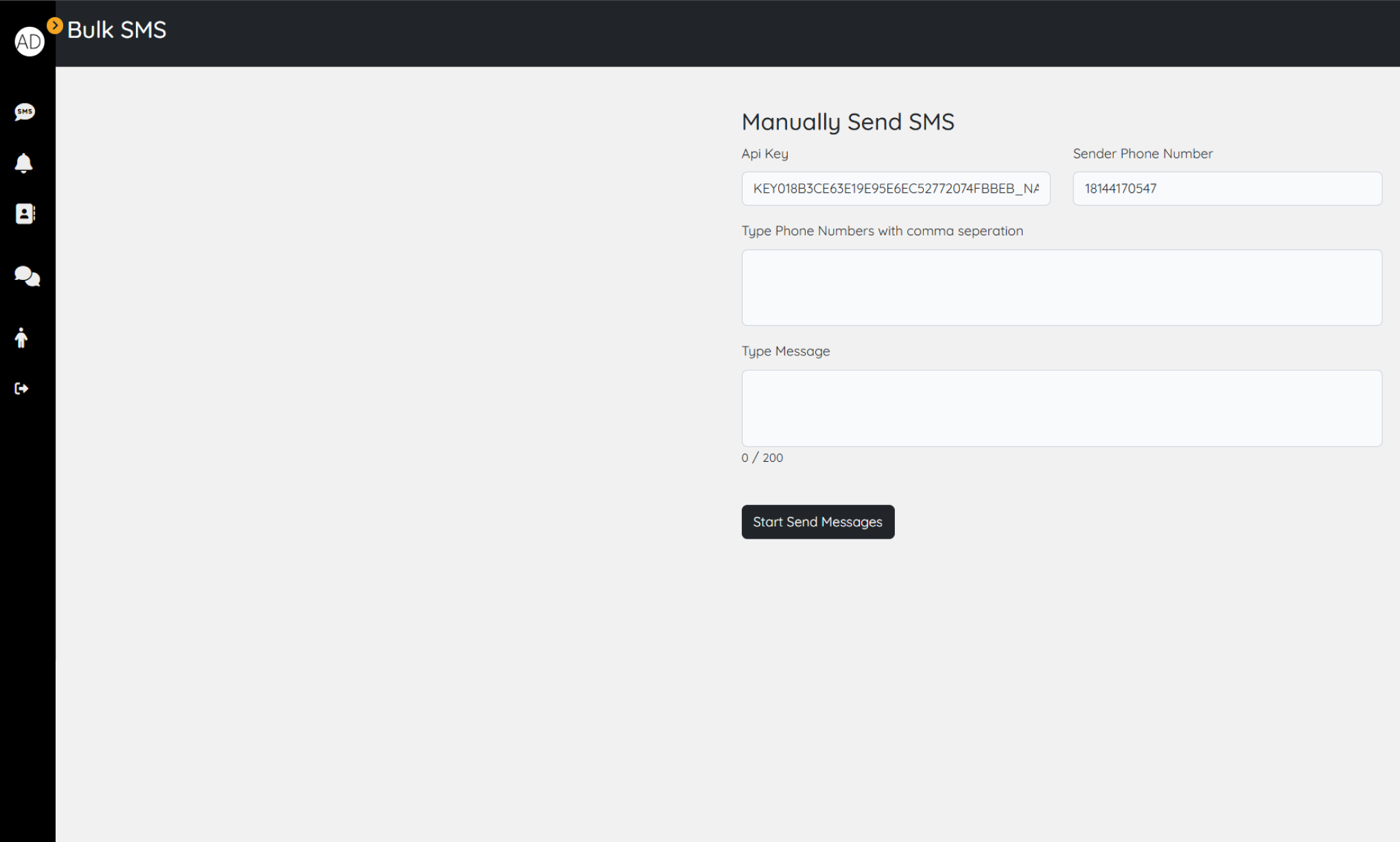Open the conversations chat bubbles icon
Image resolution: width=1400 pixels, height=842 pixels.
pos(27,276)
